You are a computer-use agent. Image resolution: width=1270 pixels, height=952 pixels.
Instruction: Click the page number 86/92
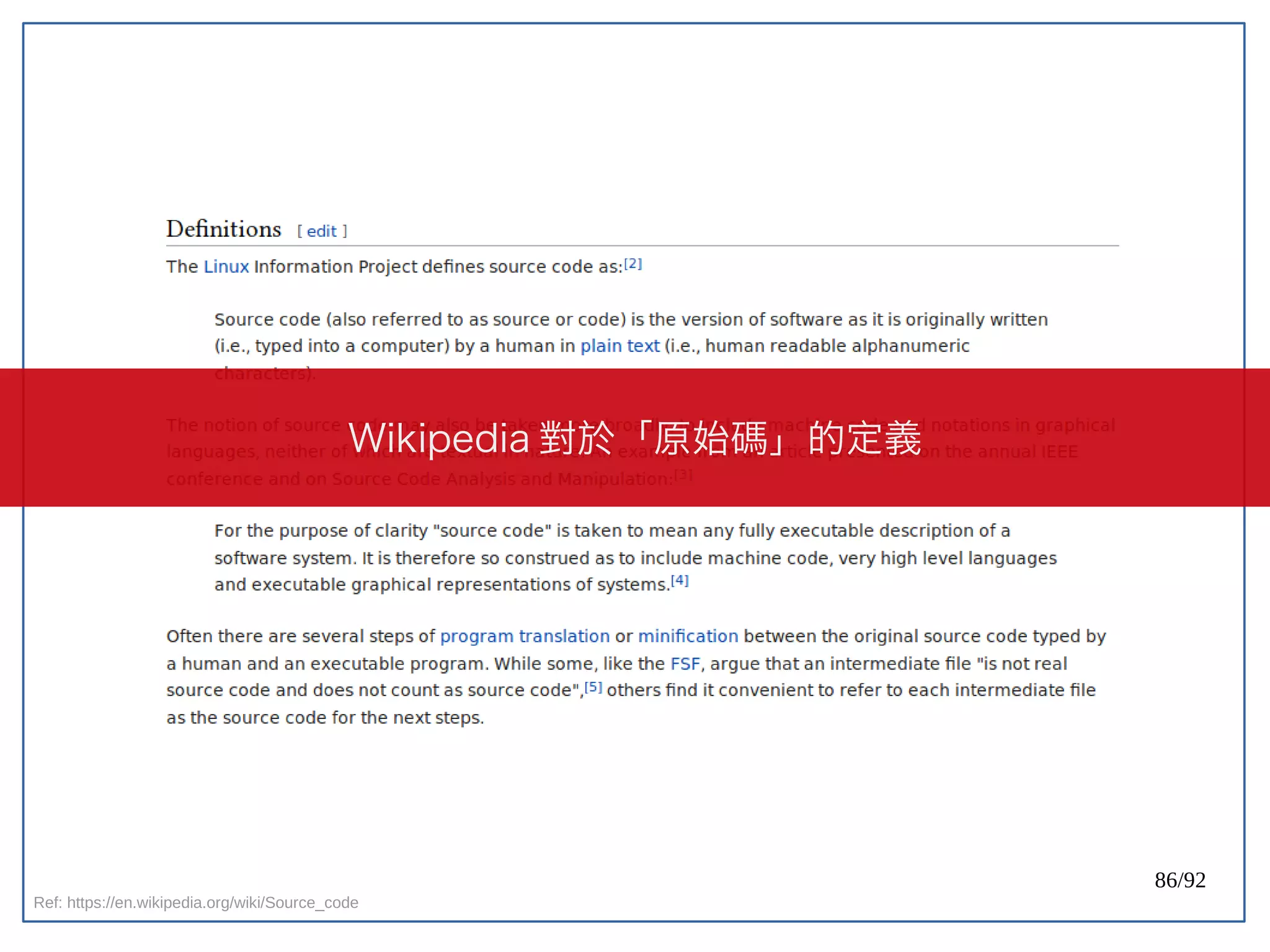point(1179,880)
